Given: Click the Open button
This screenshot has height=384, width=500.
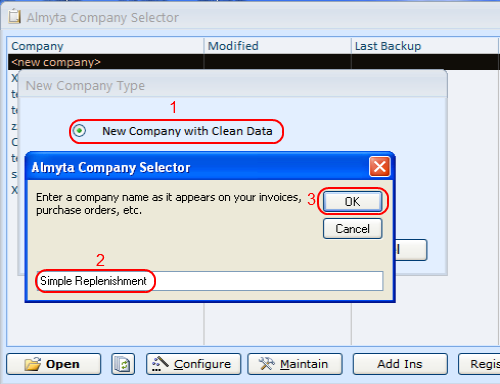Looking at the screenshot, I should click(x=53, y=364).
